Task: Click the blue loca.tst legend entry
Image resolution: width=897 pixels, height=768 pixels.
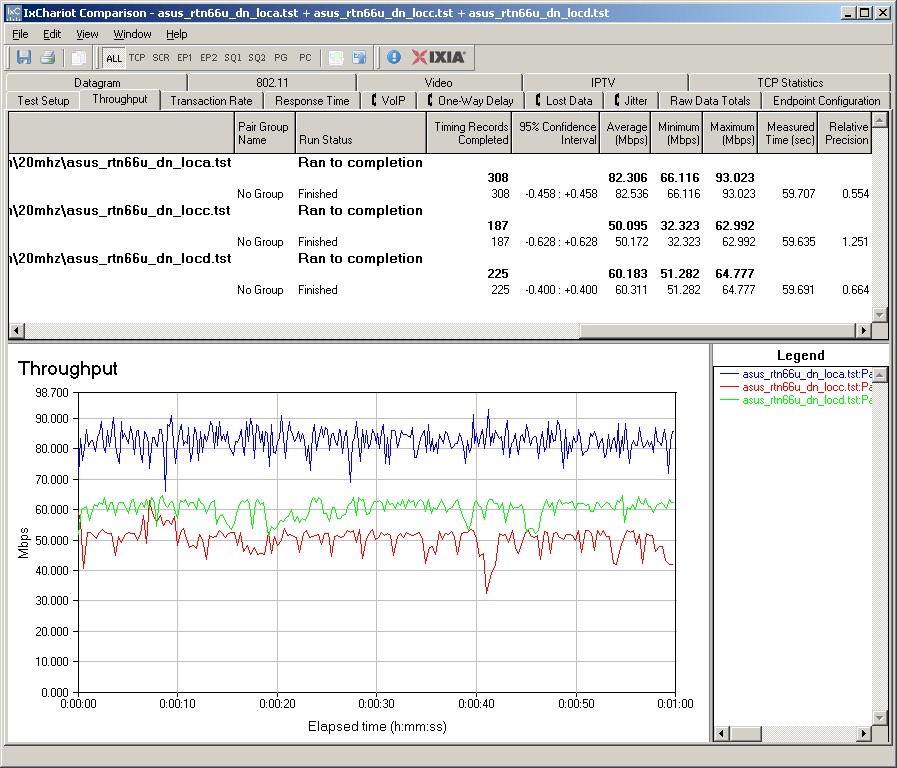Action: (x=796, y=374)
